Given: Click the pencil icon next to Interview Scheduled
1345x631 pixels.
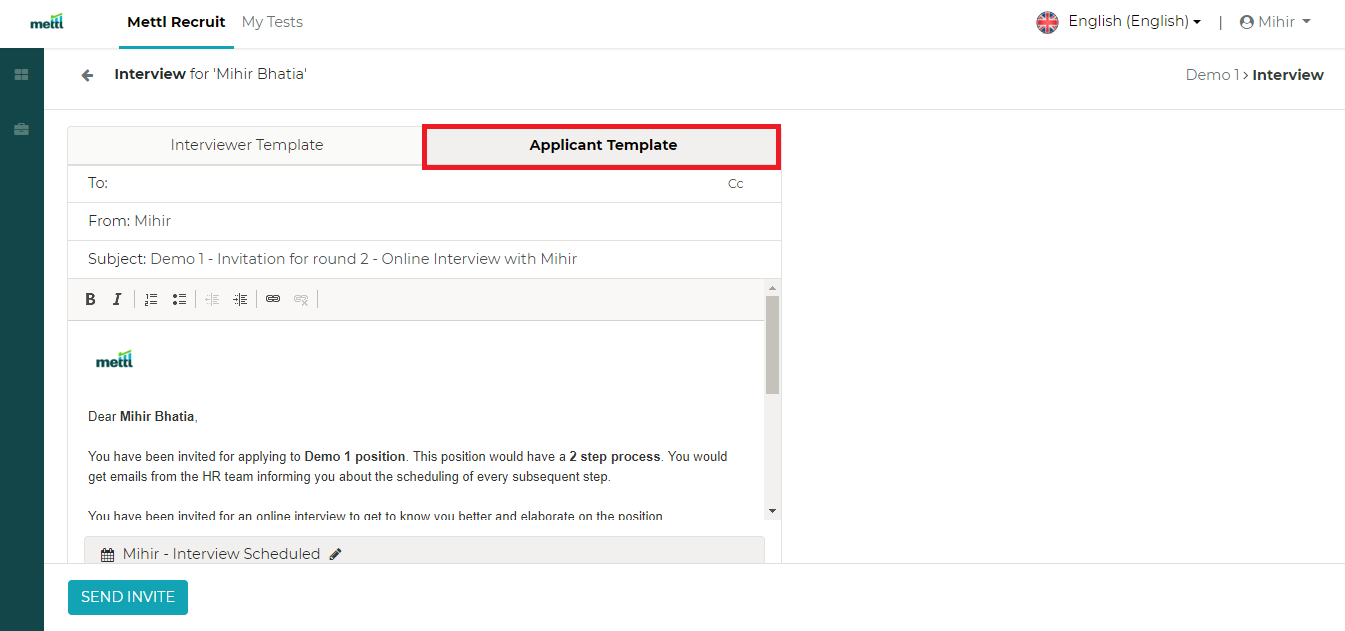Looking at the screenshot, I should [335, 554].
